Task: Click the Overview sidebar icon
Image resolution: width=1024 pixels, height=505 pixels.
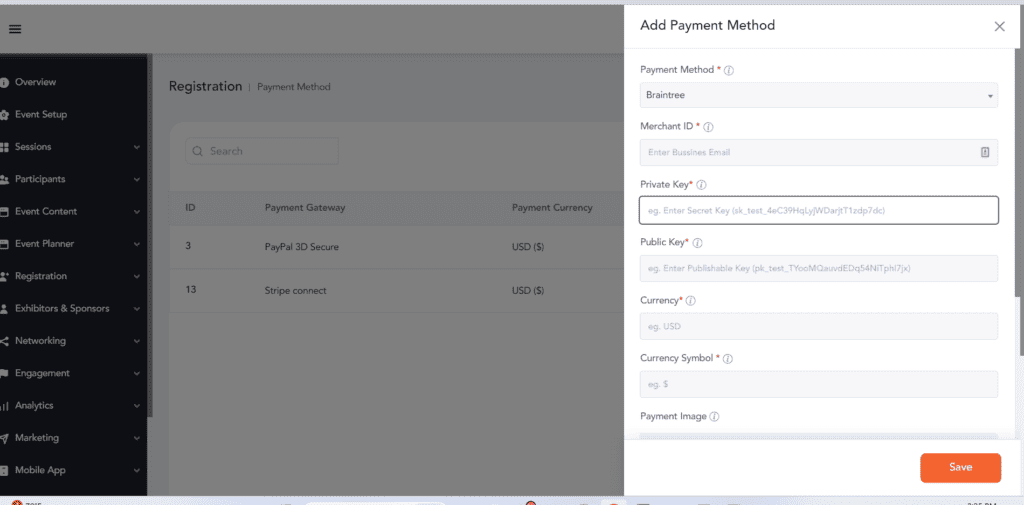Action: pyautogui.click(x=4, y=82)
